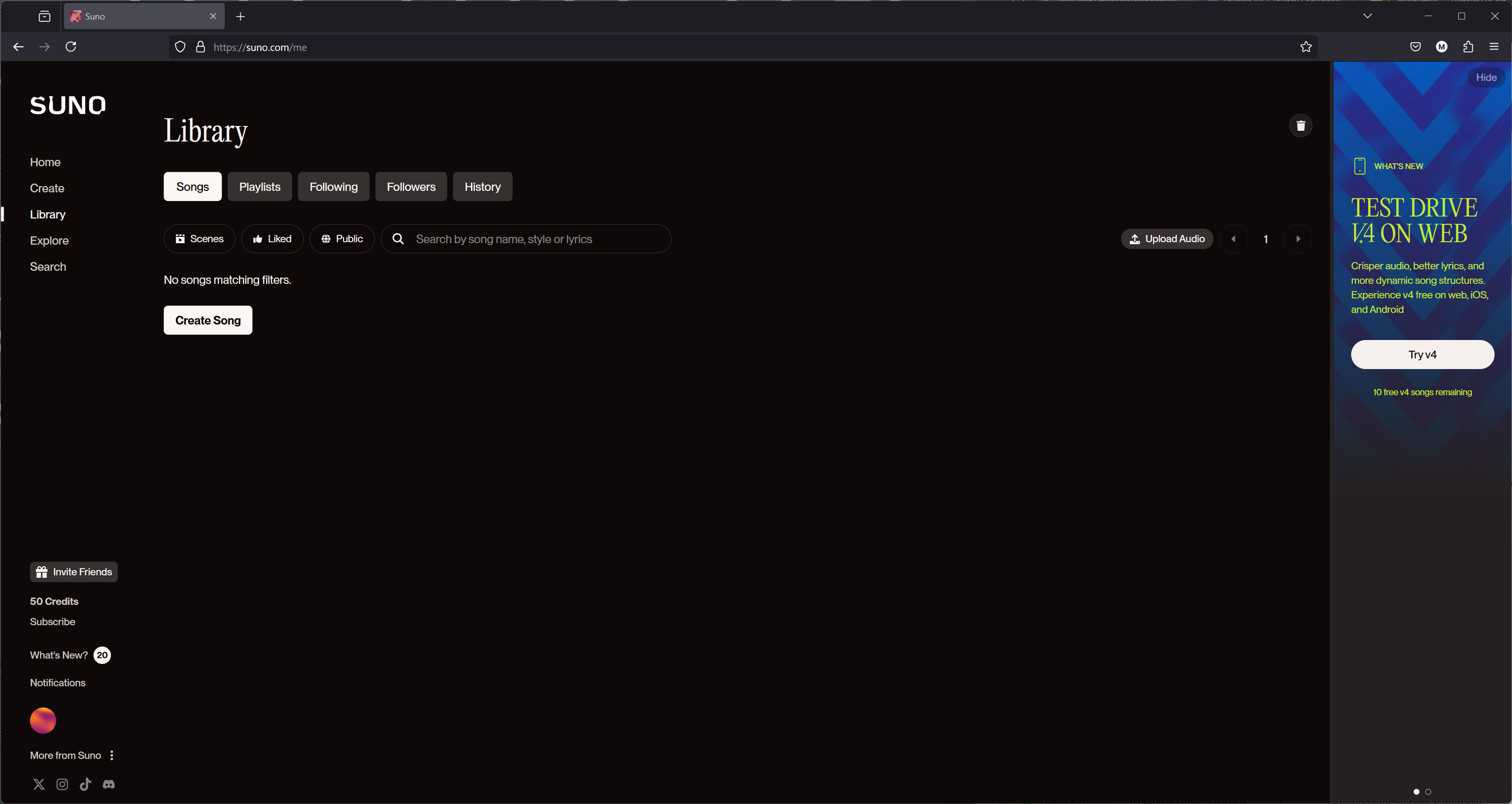The width and height of the screenshot is (1512, 804).
Task: Select the second carousel dot in banner
Action: coord(1428,792)
